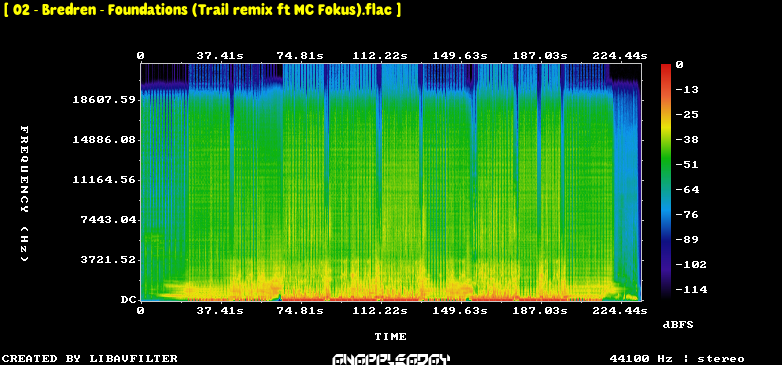Select the 37.41s marker on the bottom time axis
The image size is (782, 365).
[220, 311]
